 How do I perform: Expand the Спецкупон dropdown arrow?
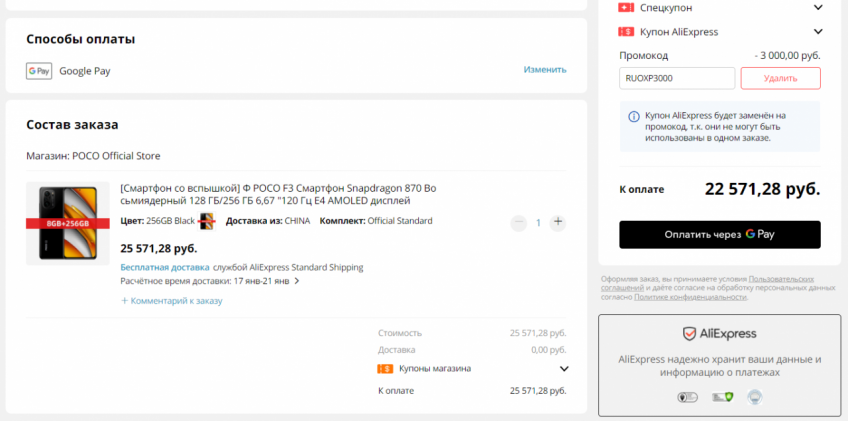[818, 7]
